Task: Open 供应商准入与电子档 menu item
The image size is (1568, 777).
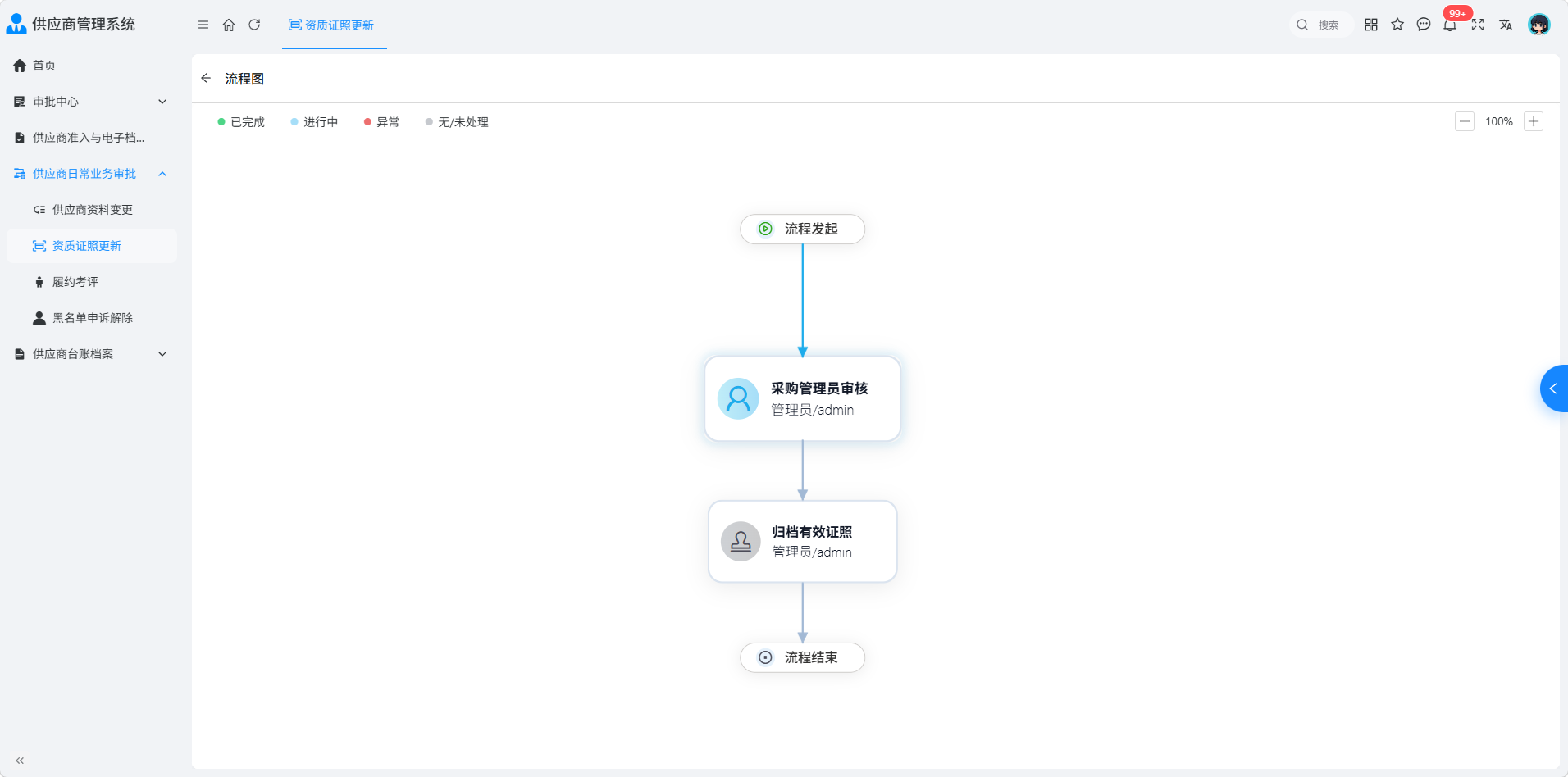Action: tap(92, 138)
